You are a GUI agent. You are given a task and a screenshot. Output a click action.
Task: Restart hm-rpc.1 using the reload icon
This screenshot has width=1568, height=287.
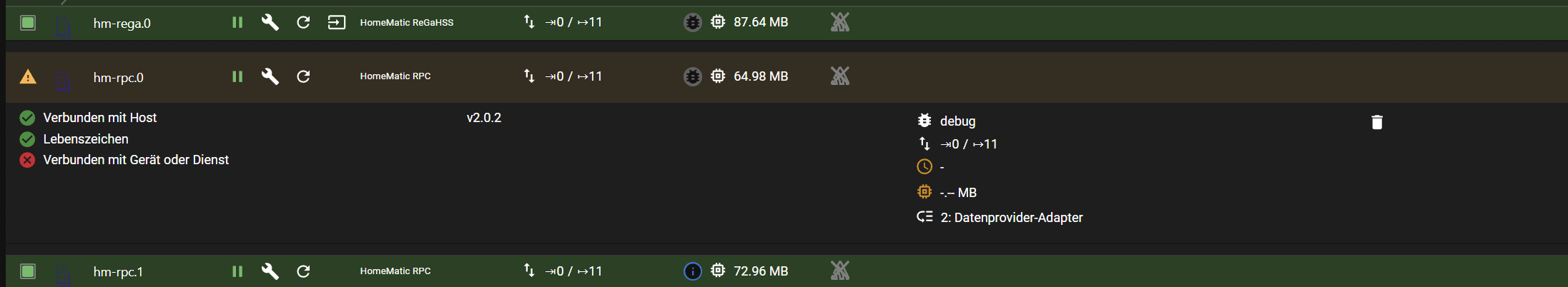(x=303, y=271)
